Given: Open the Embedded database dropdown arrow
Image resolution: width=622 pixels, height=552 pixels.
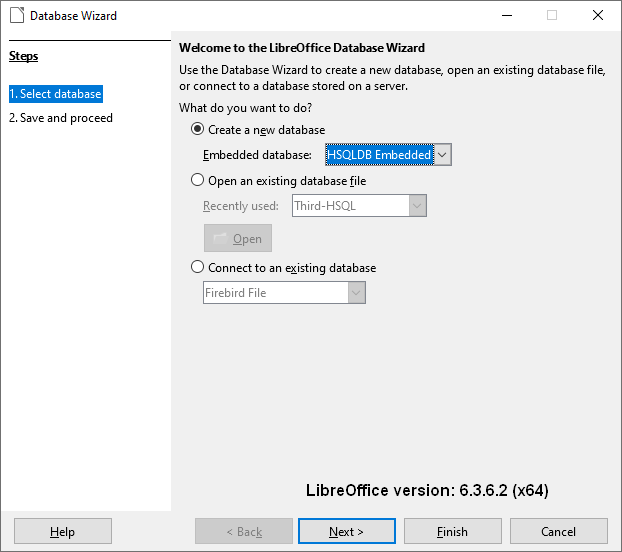Looking at the screenshot, I should [443, 155].
